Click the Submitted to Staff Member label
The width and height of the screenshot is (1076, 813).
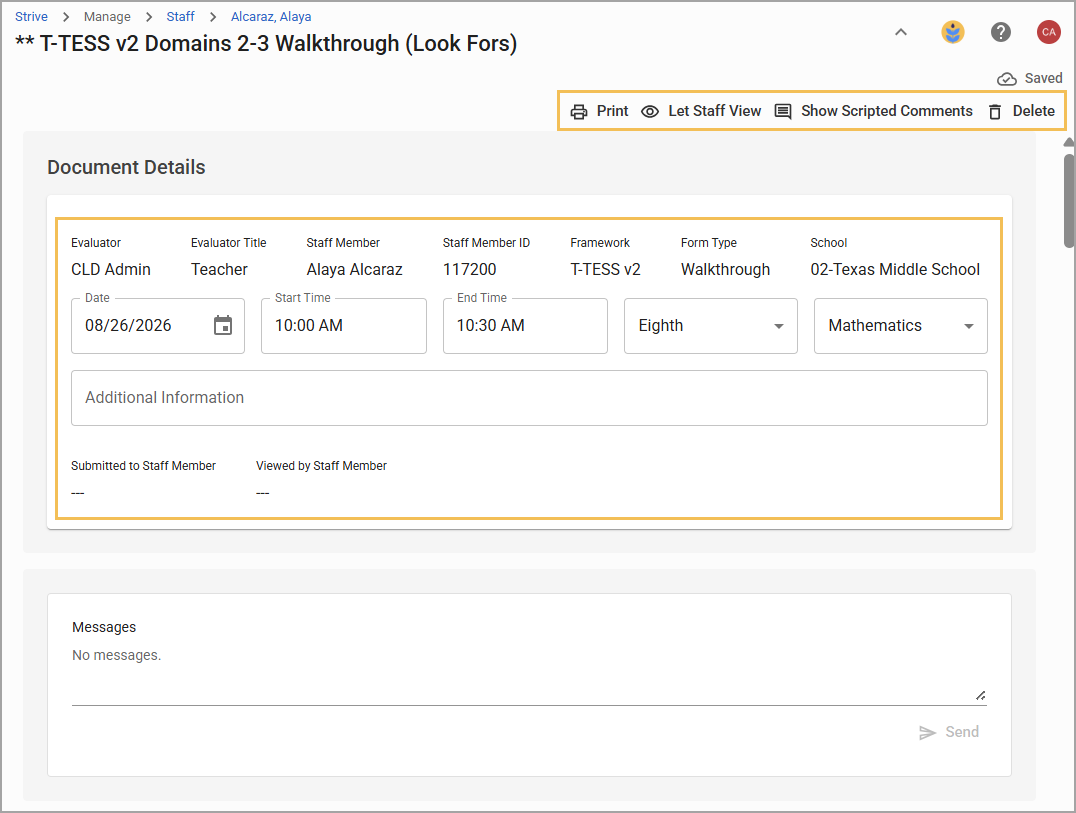143,466
